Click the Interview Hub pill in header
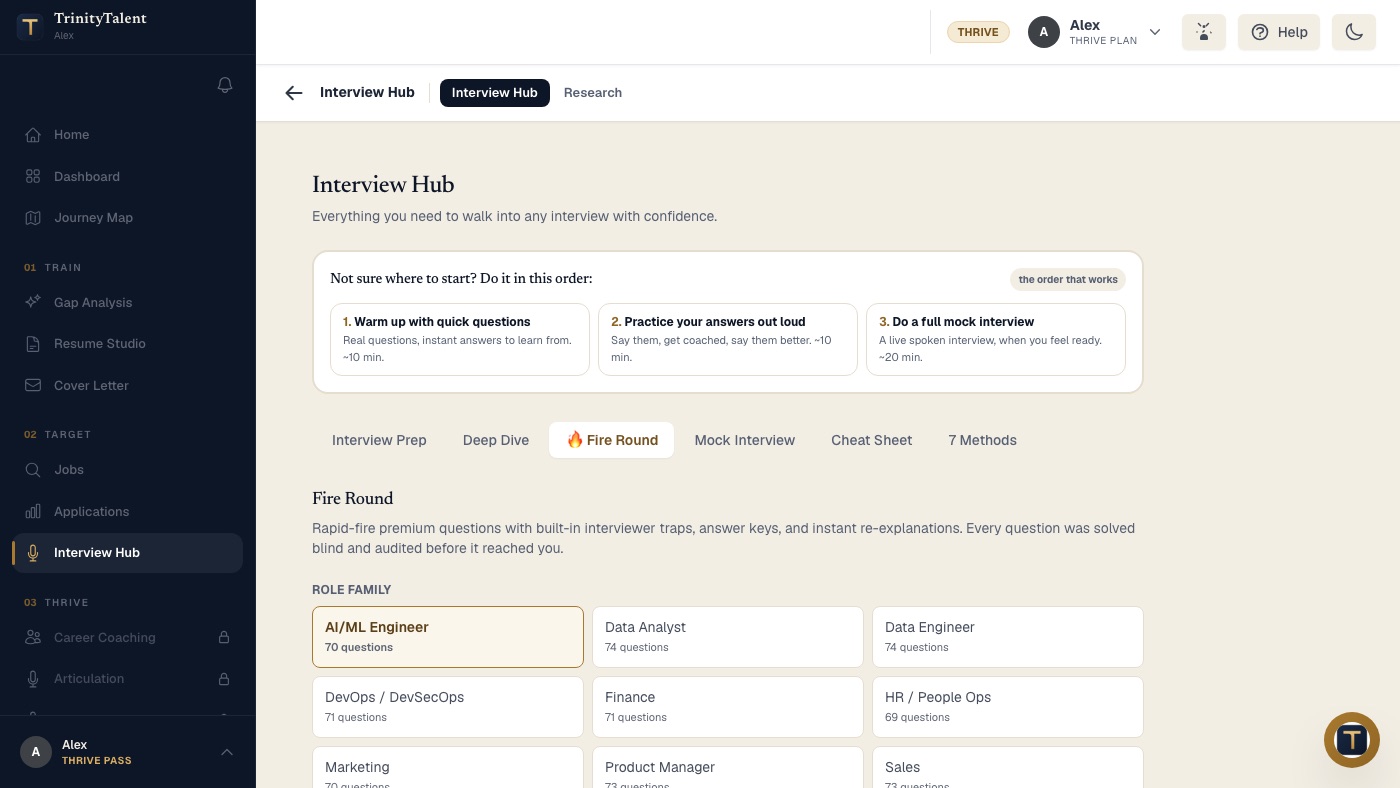1400x788 pixels. pos(495,93)
